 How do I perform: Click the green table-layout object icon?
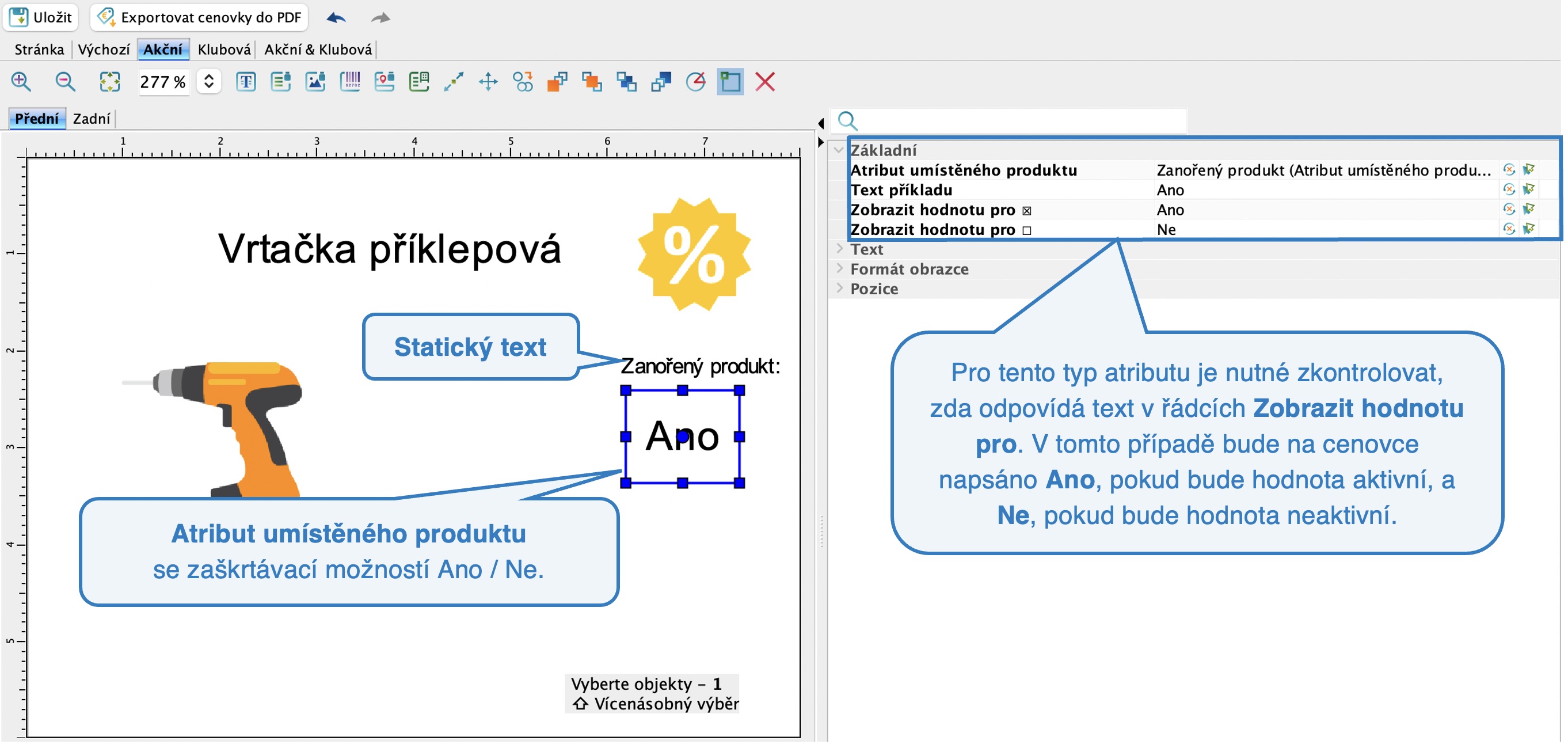pyautogui.click(x=420, y=82)
